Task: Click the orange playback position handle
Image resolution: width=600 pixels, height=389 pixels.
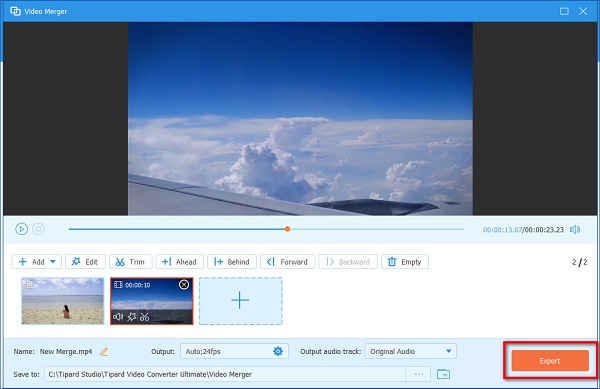Action: click(x=287, y=229)
